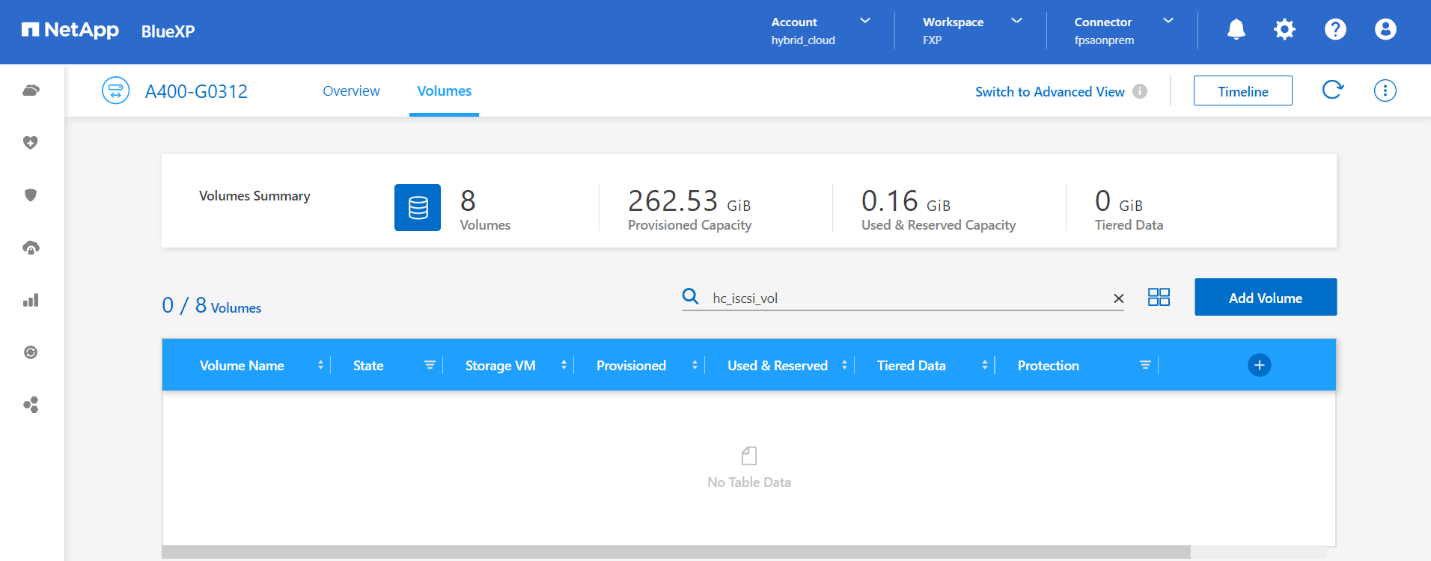Screen dimensions: 1431x561
Task: Open the three-dot more options menu
Action: [x=1385, y=91]
